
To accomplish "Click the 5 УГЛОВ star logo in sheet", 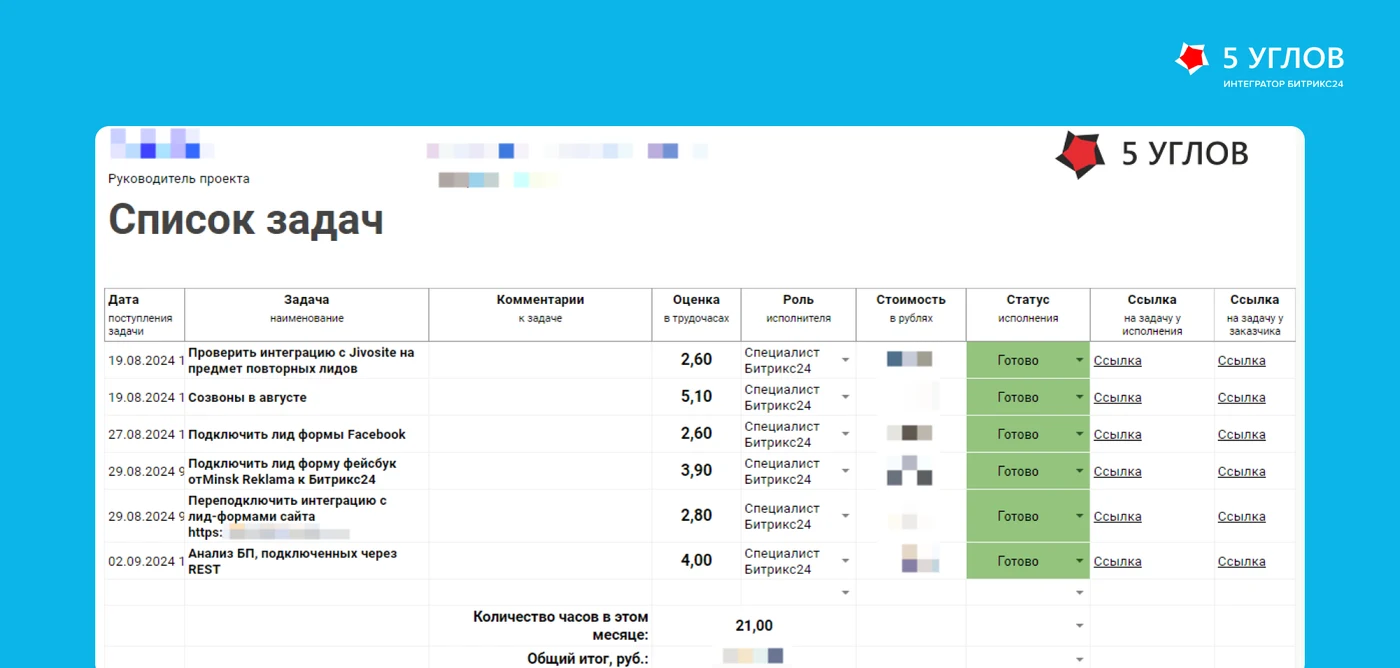I will pyautogui.click(x=1080, y=154).
